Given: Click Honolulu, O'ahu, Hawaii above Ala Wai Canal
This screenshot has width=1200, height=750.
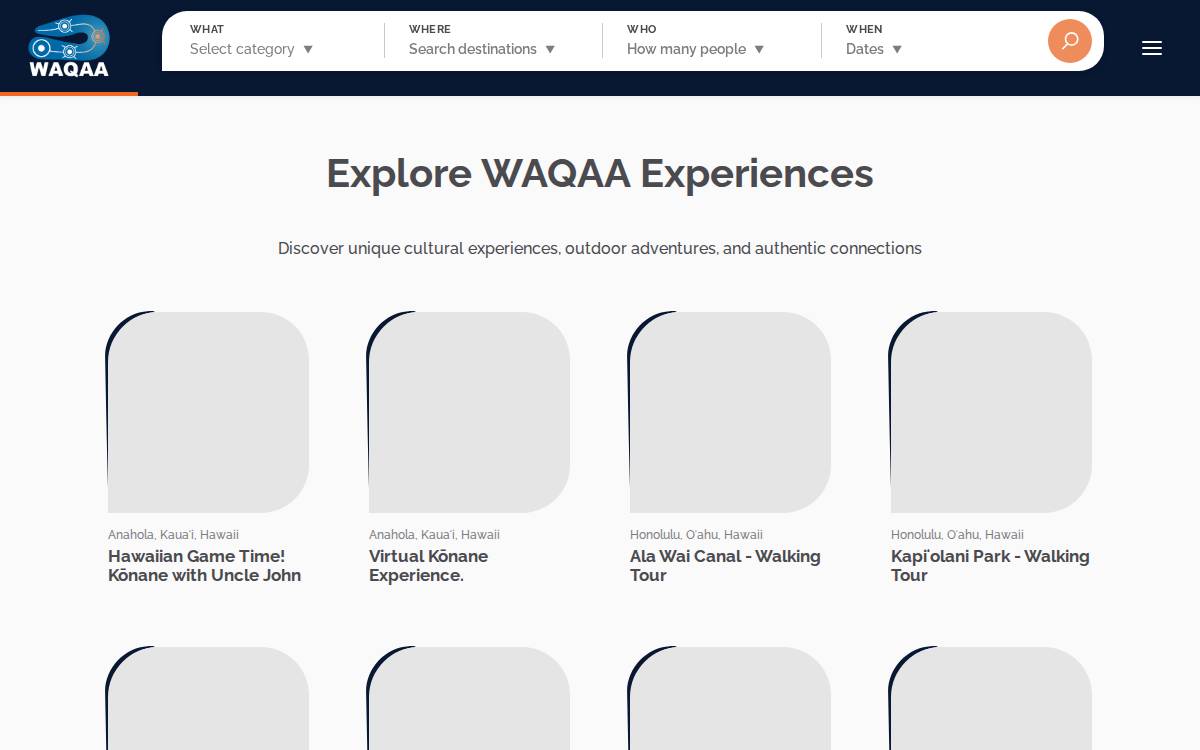Looking at the screenshot, I should tap(696, 535).
